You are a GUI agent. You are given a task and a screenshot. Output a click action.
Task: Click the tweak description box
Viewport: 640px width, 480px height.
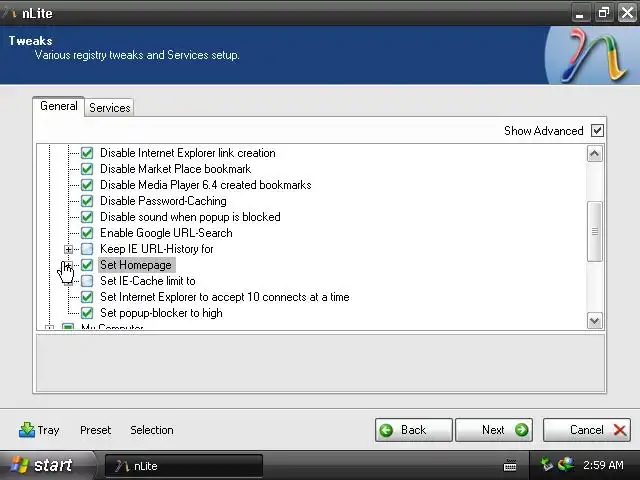click(x=320, y=363)
